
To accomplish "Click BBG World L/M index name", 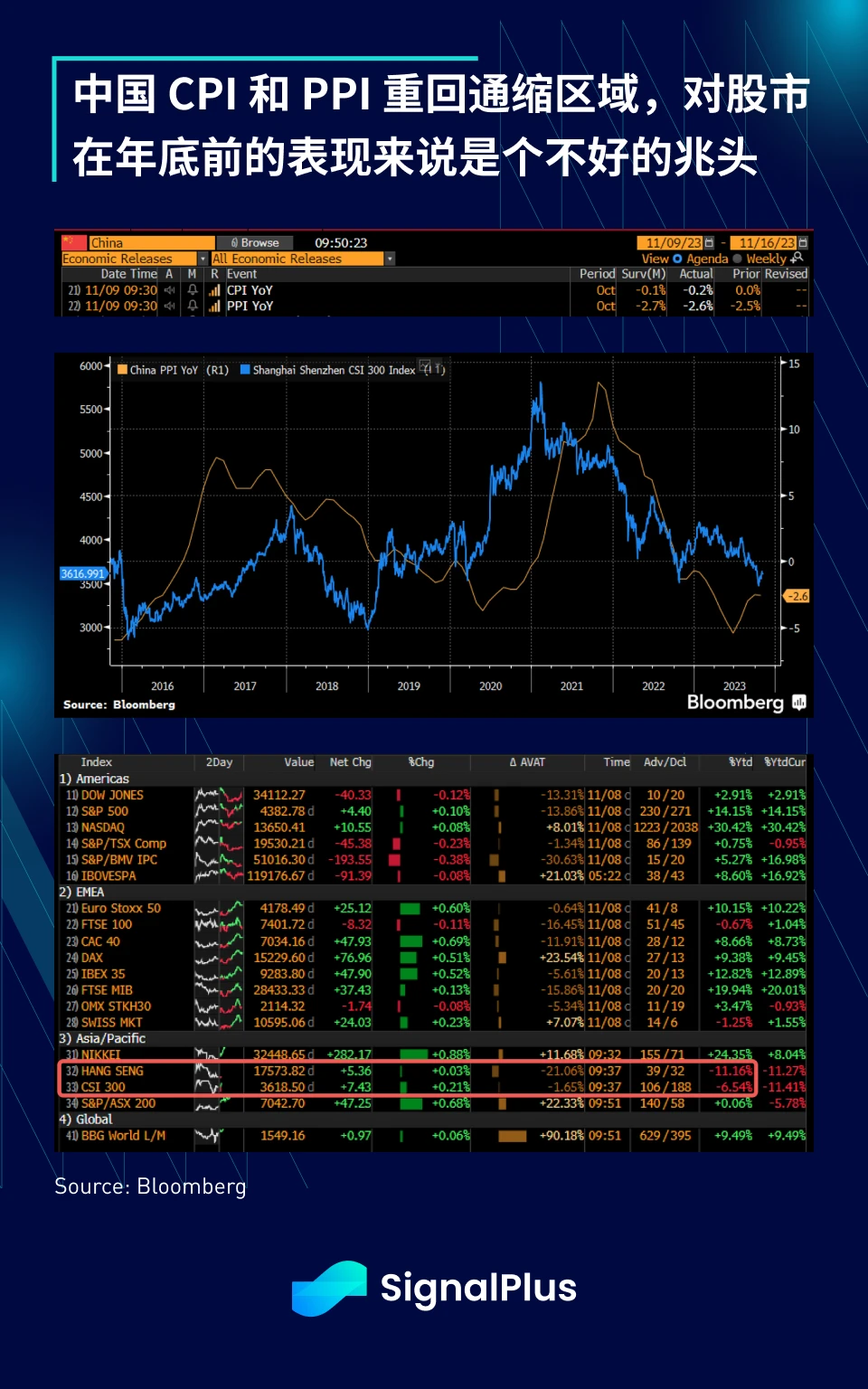I will click(124, 1136).
